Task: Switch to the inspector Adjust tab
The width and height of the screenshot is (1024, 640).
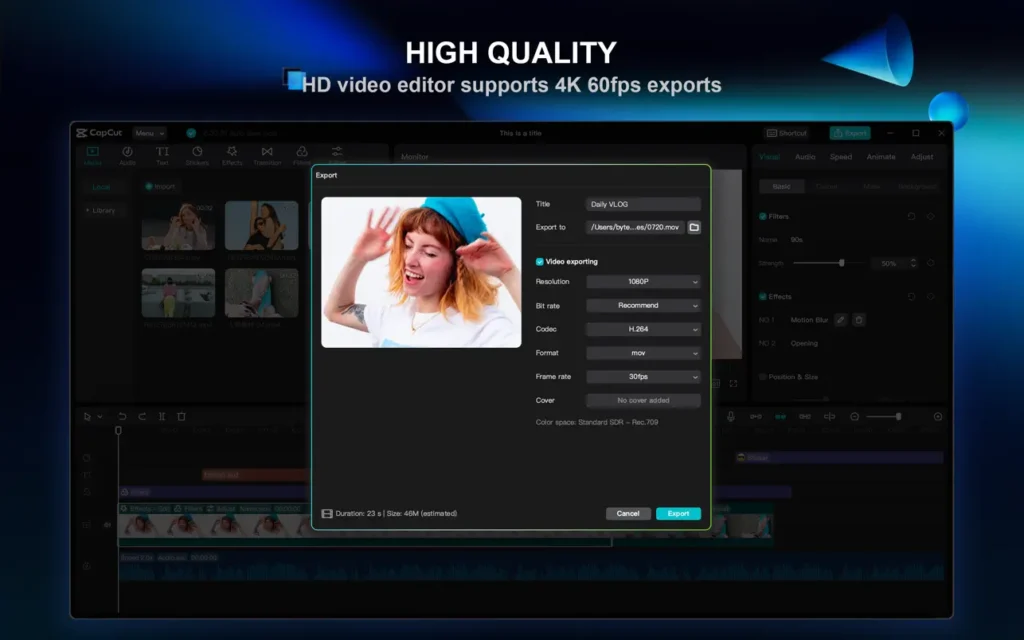Action: tap(921, 157)
